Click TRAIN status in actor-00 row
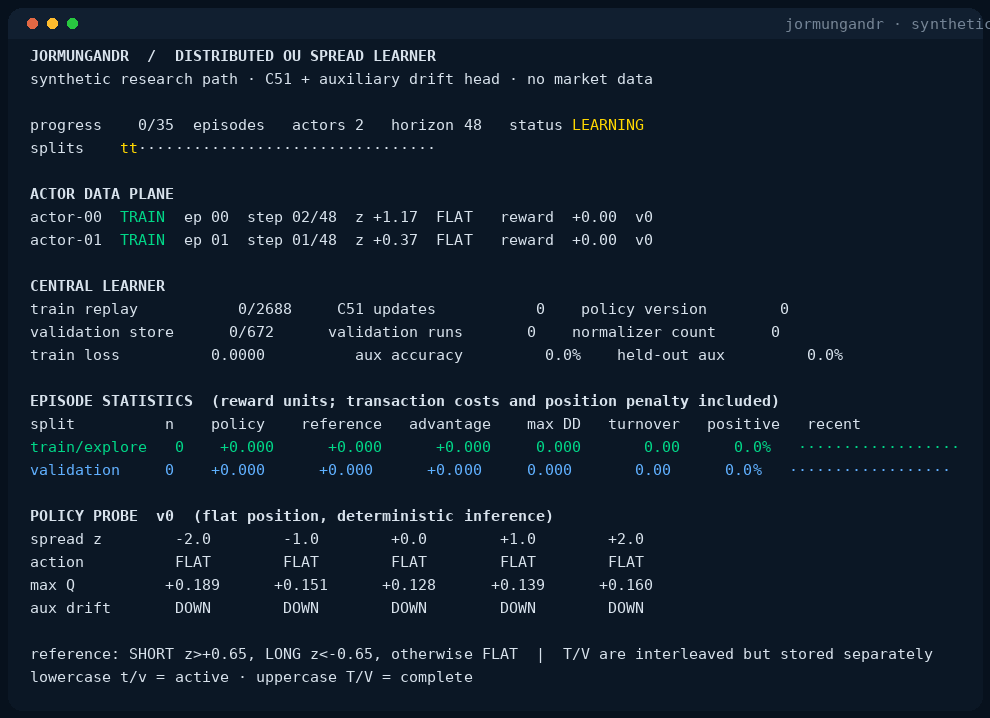990x718 pixels. (x=142, y=217)
